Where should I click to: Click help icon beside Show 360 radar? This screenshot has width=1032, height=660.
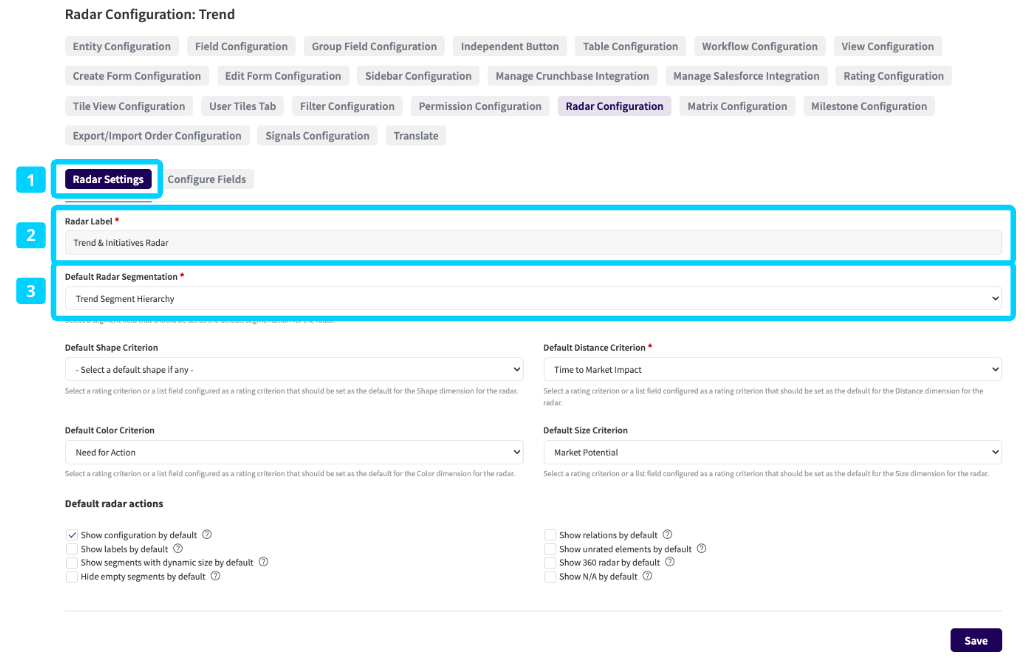point(670,562)
